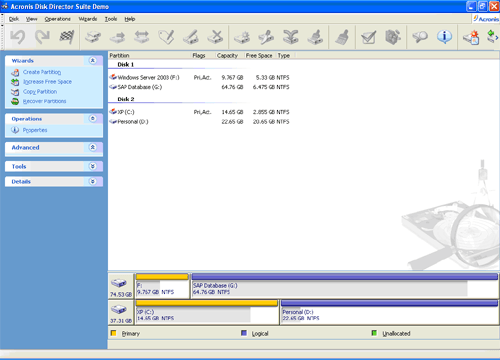Sort by Type column header
This screenshot has height=360, width=500.
pyautogui.click(x=285, y=55)
